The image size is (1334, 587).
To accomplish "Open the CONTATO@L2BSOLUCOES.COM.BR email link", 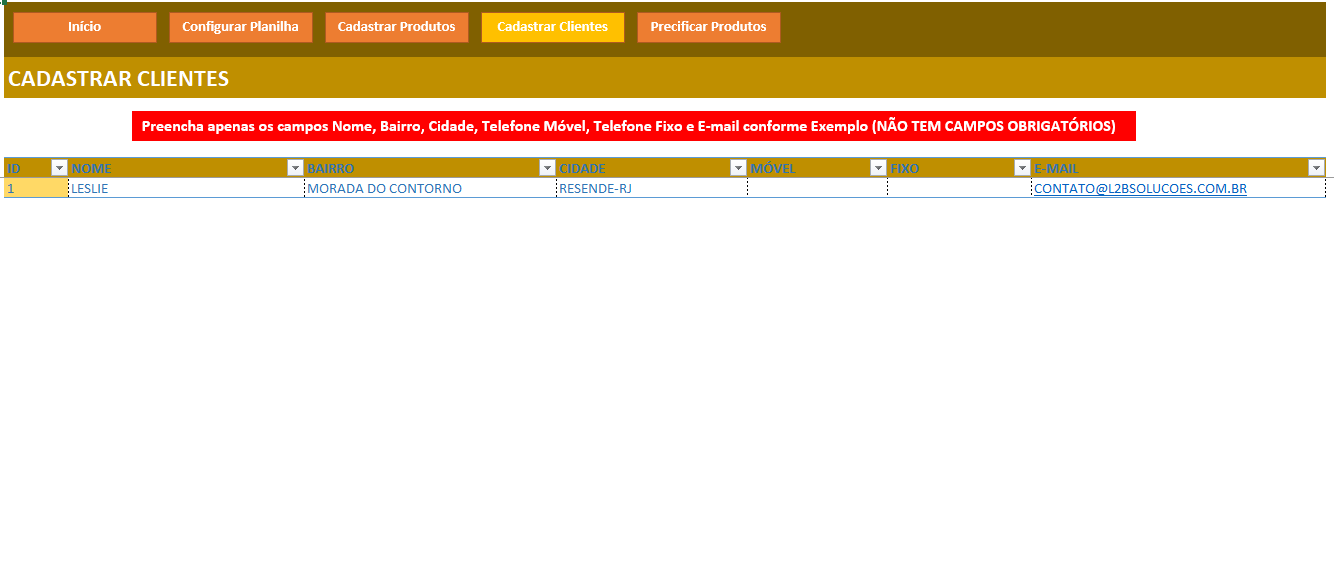I will (1140, 188).
